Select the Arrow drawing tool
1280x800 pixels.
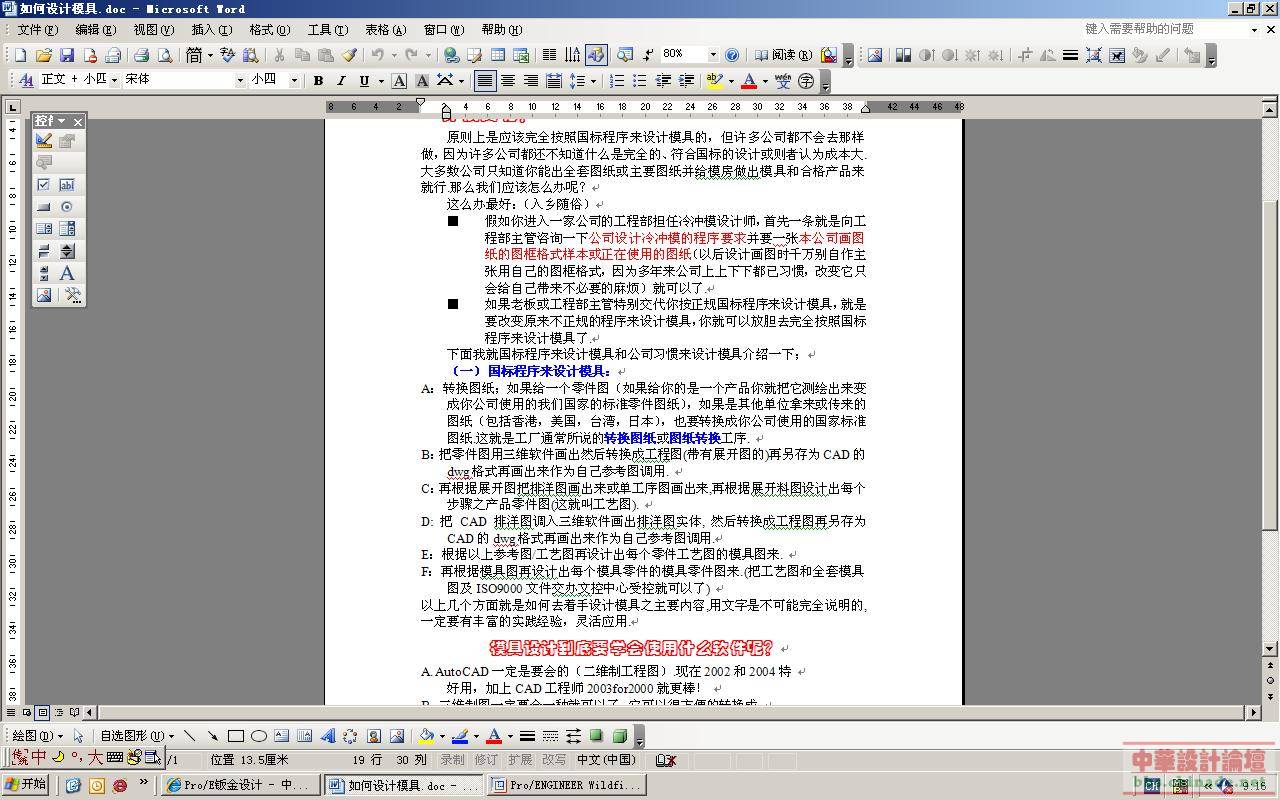point(213,736)
